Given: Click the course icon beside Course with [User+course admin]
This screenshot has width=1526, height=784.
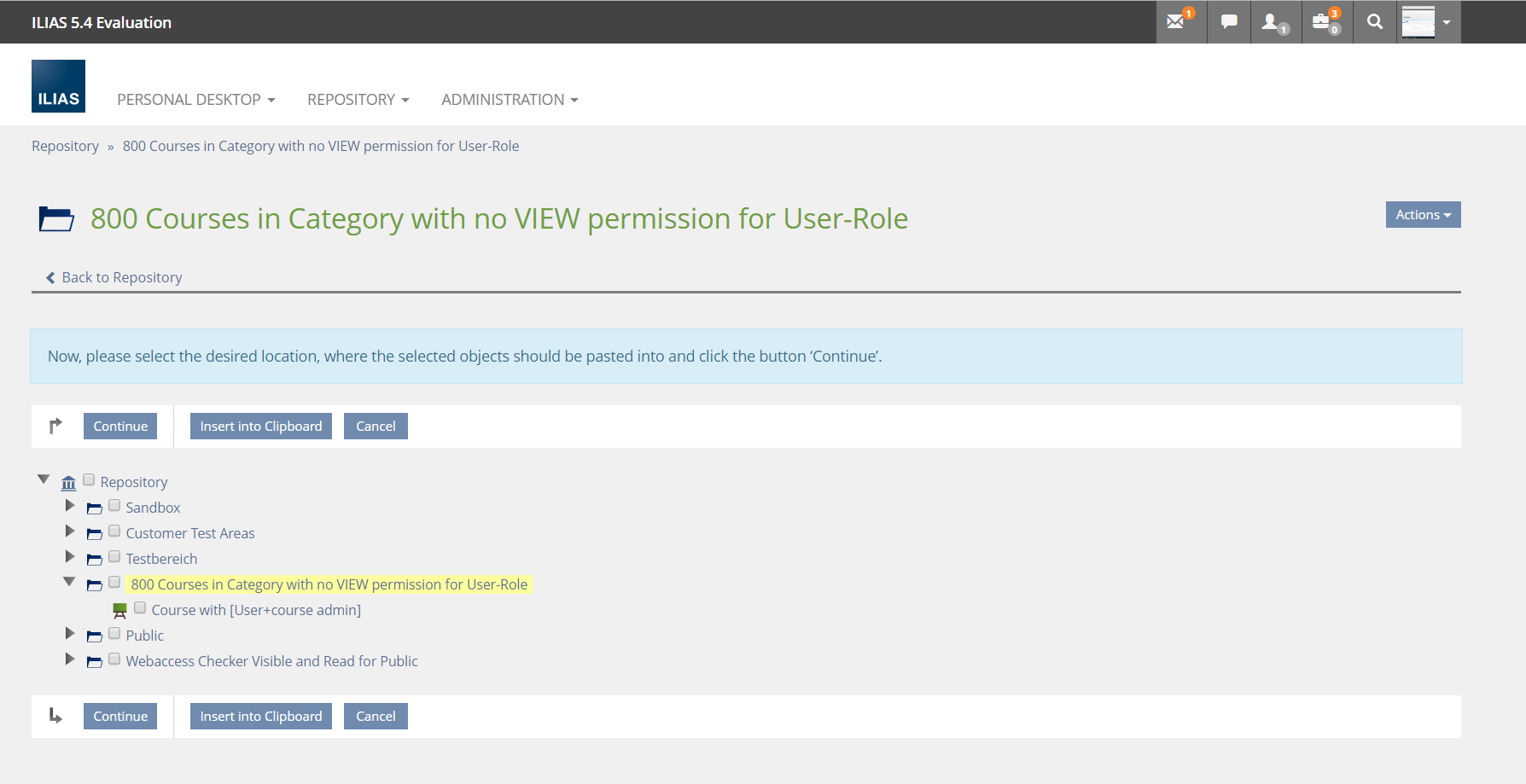Looking at the screenshot, I should coord(119,611).
